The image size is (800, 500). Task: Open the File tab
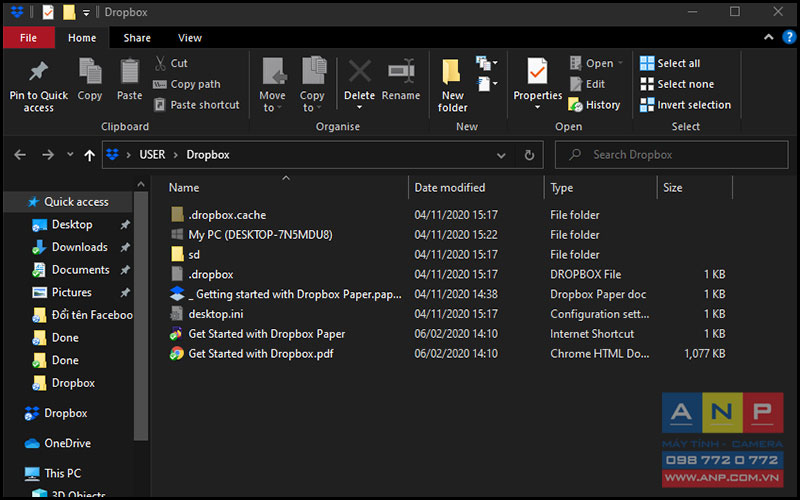coord(29,38)
